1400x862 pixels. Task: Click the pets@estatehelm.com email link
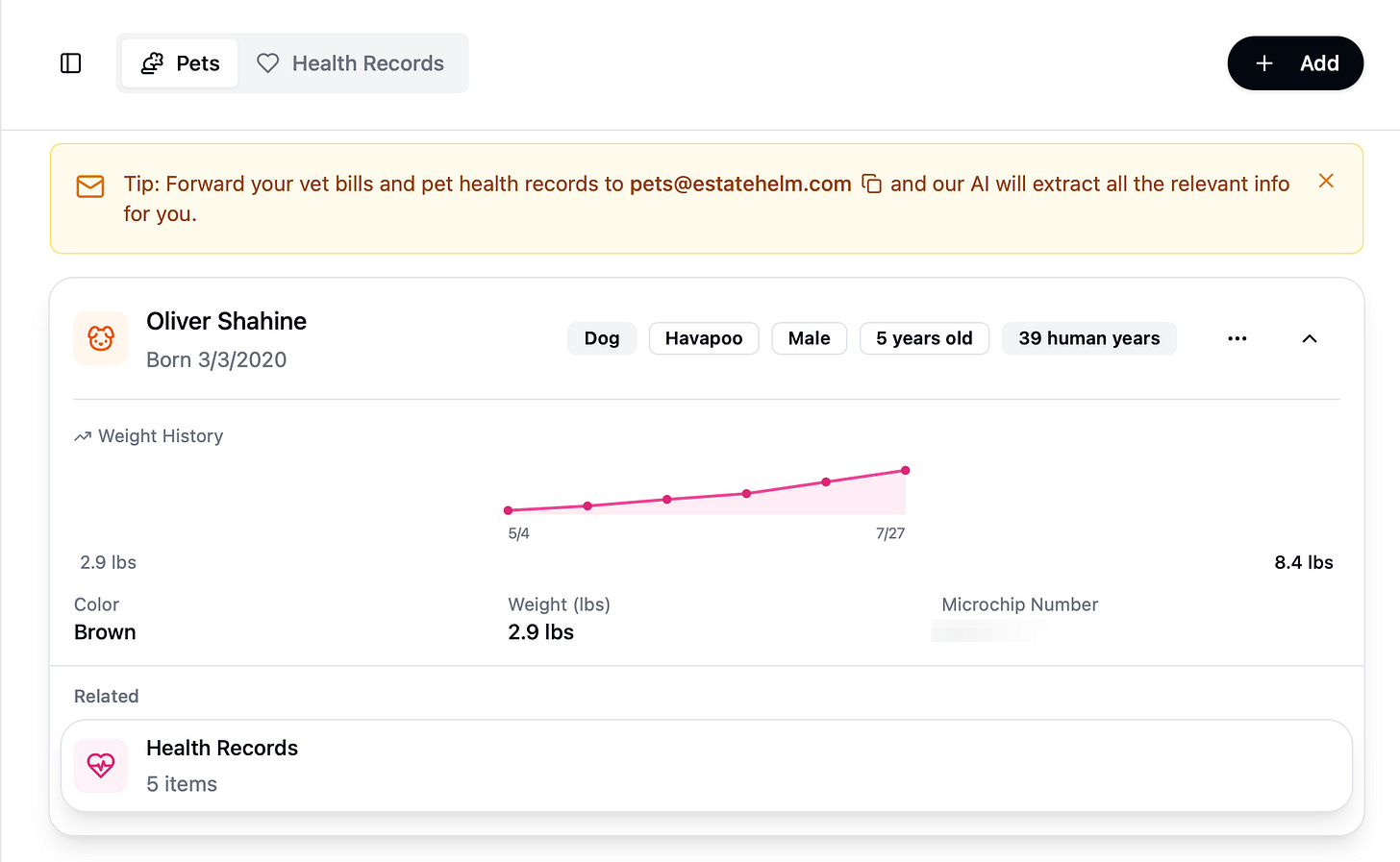click(x=740, y=184)
